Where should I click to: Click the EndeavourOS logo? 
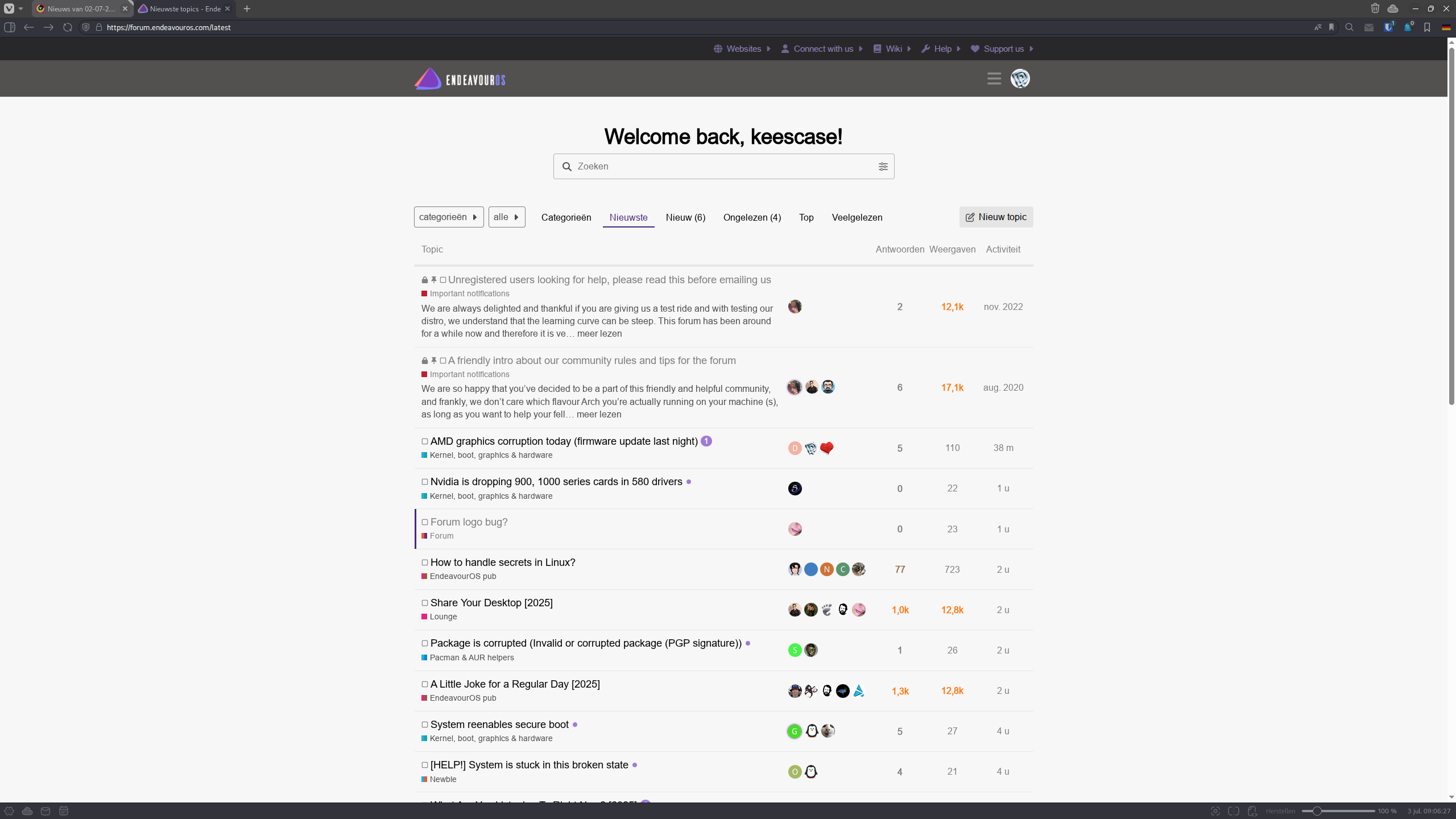[x=460, y=79]
